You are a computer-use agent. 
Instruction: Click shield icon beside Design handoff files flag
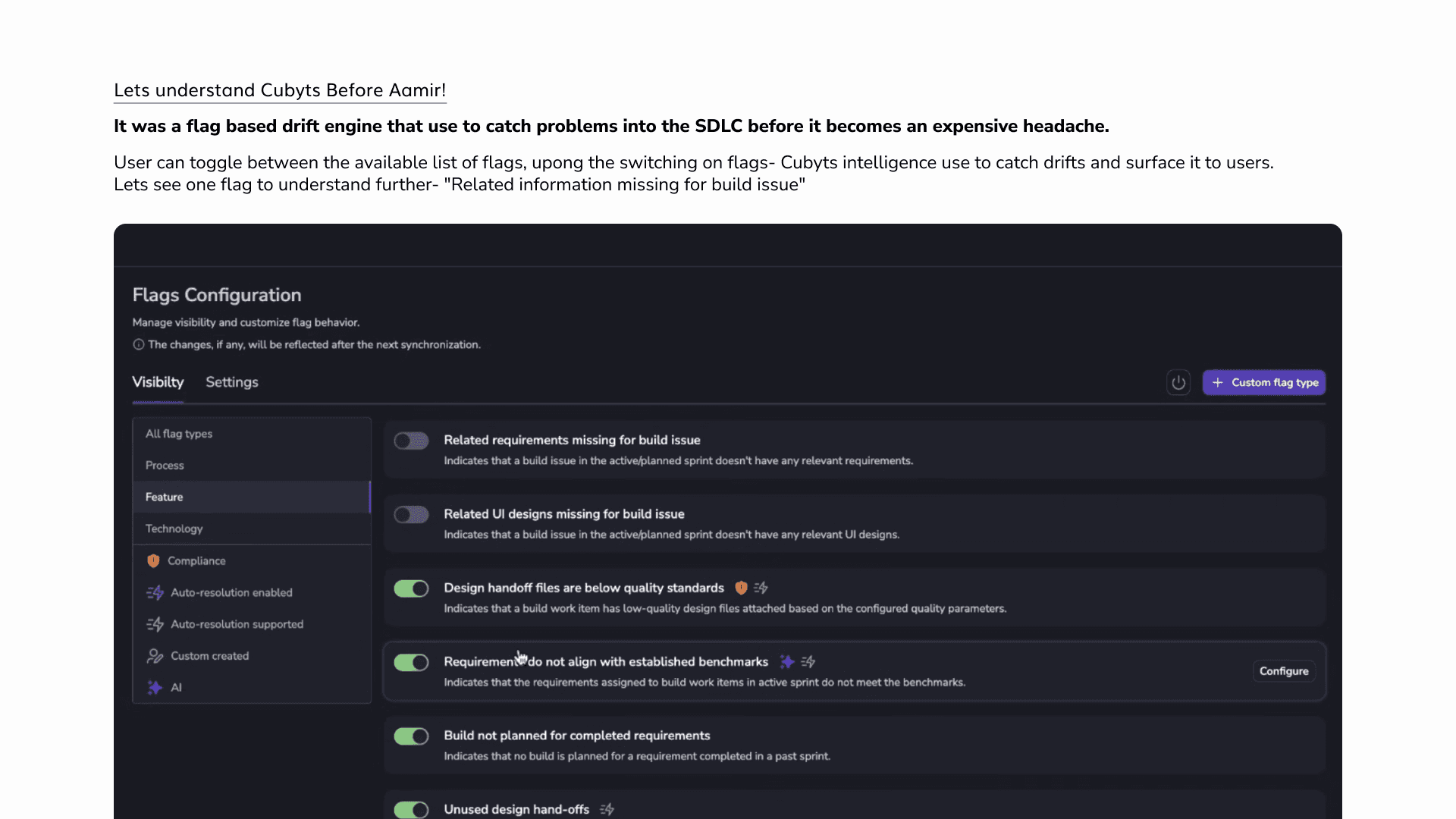click(741, 588)
